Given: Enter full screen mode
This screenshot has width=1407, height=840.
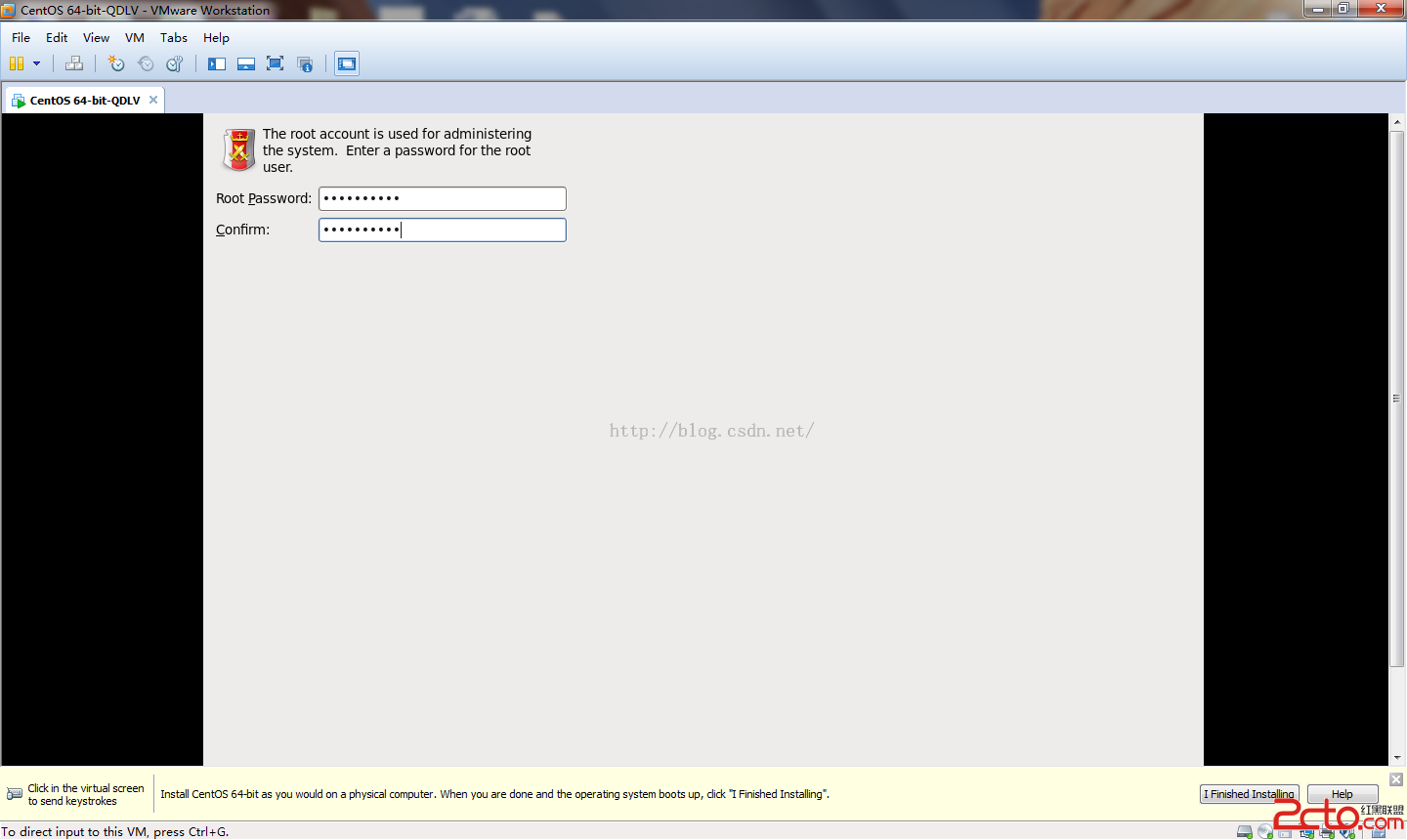Looking at the screenshot, I should tap(276, 63).
